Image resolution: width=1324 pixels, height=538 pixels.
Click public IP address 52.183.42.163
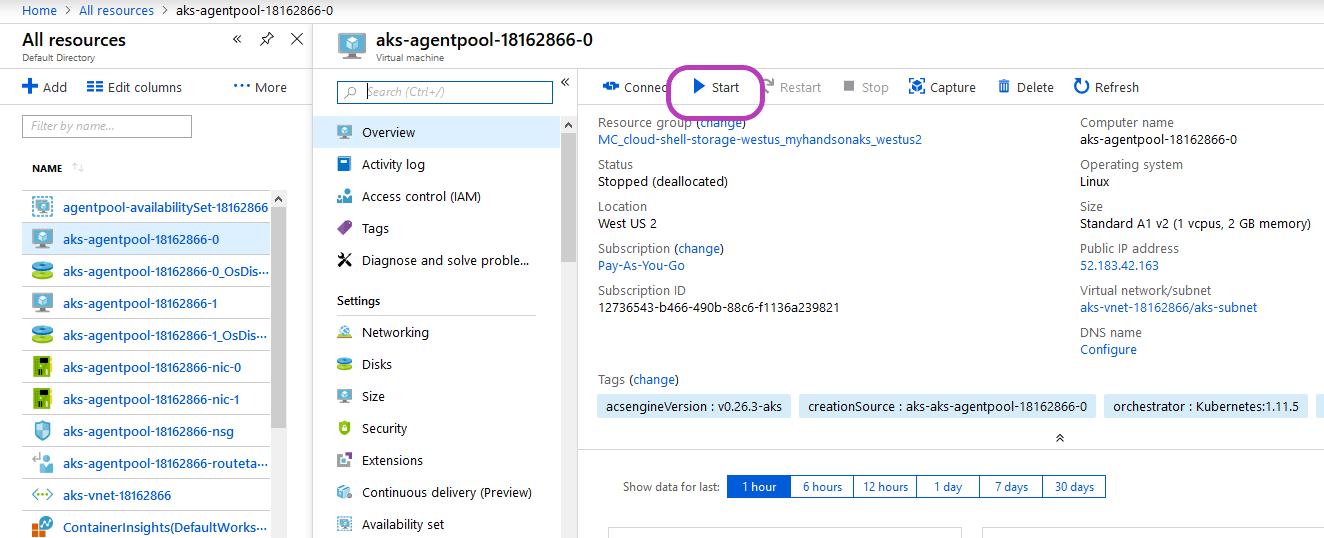click(1119, 266)
